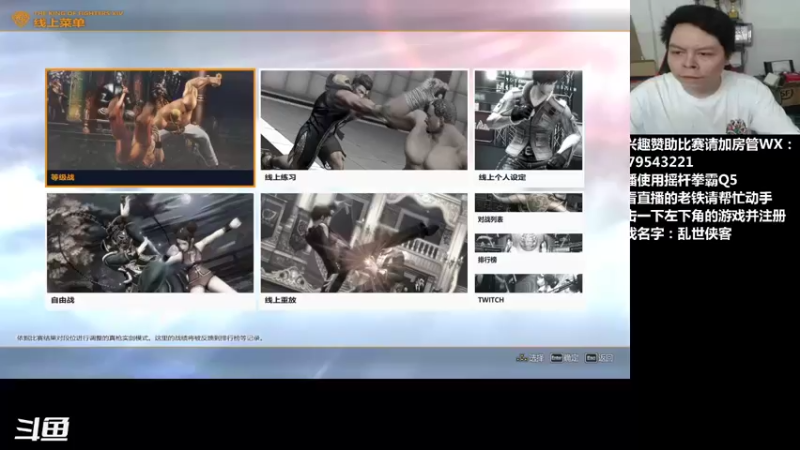This screenshot has height=450, width=800.
Task: Click the 选择 directional select icon
Action: pyautogui.click(x=521, y=358)
